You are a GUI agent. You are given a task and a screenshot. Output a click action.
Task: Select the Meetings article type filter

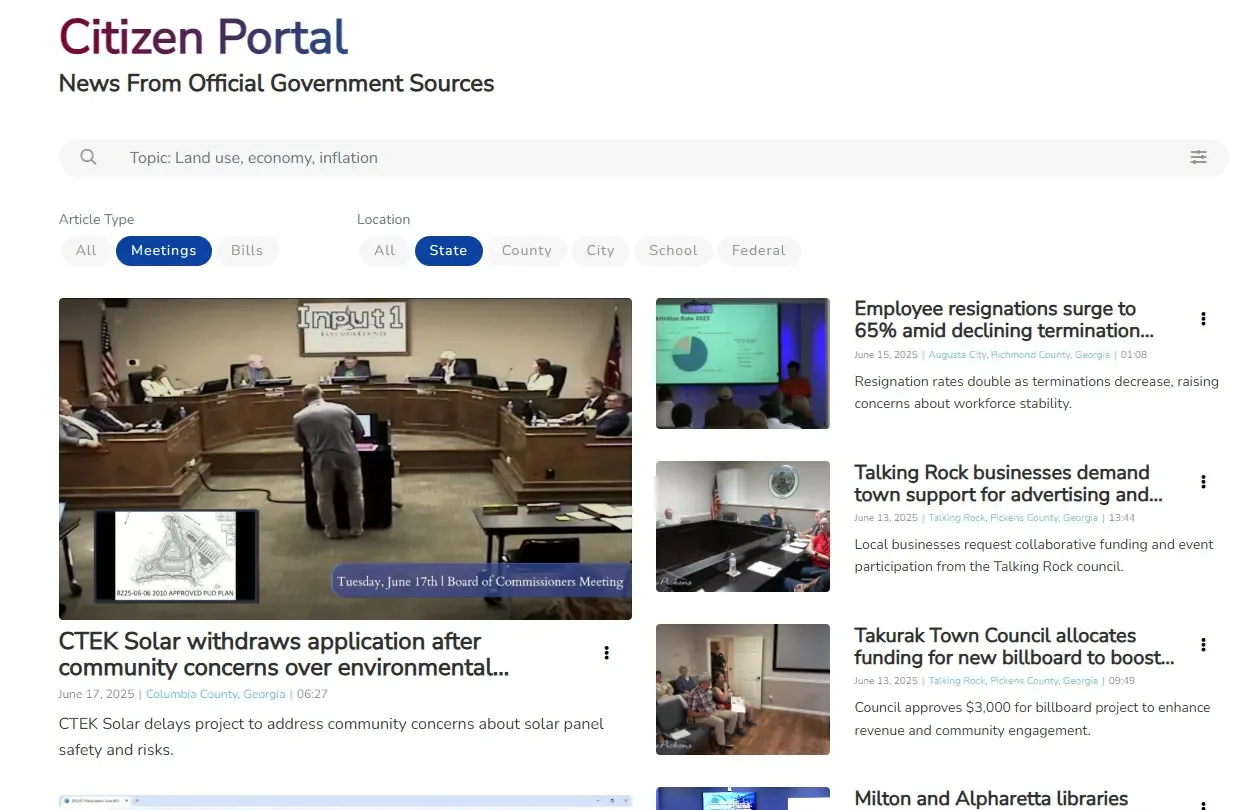point(164,251)
